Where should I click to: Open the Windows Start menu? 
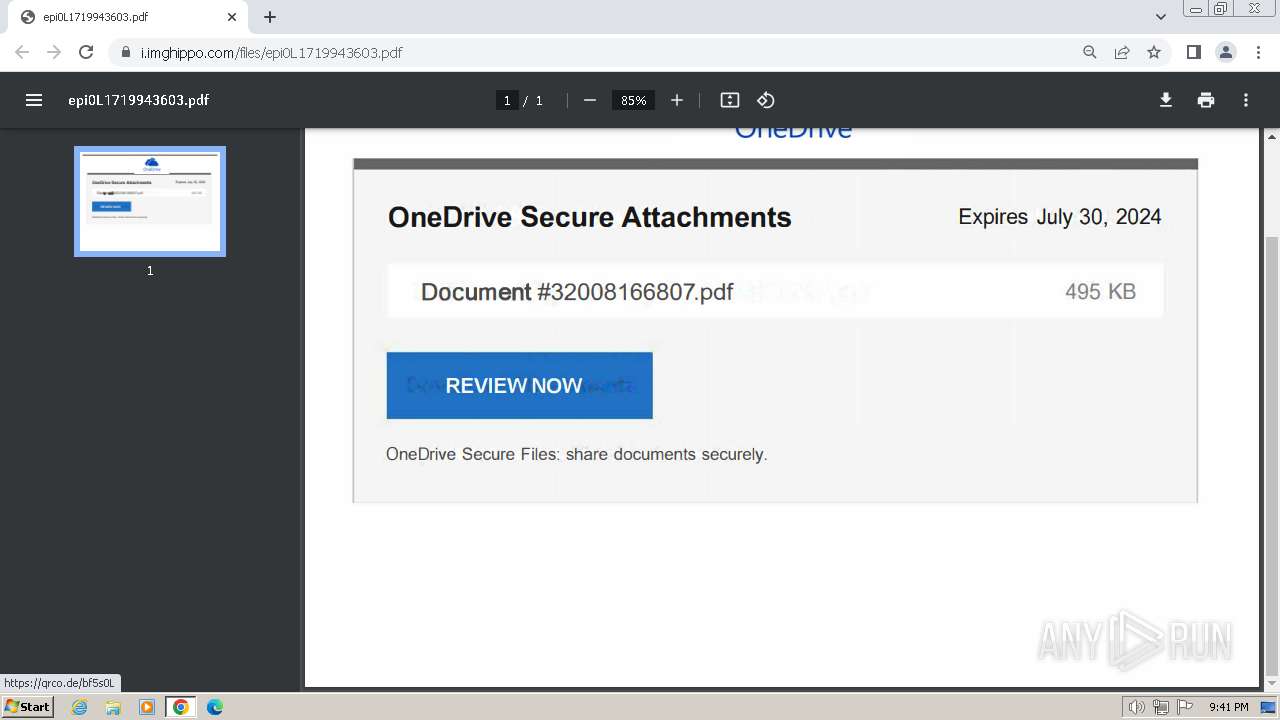27,706
